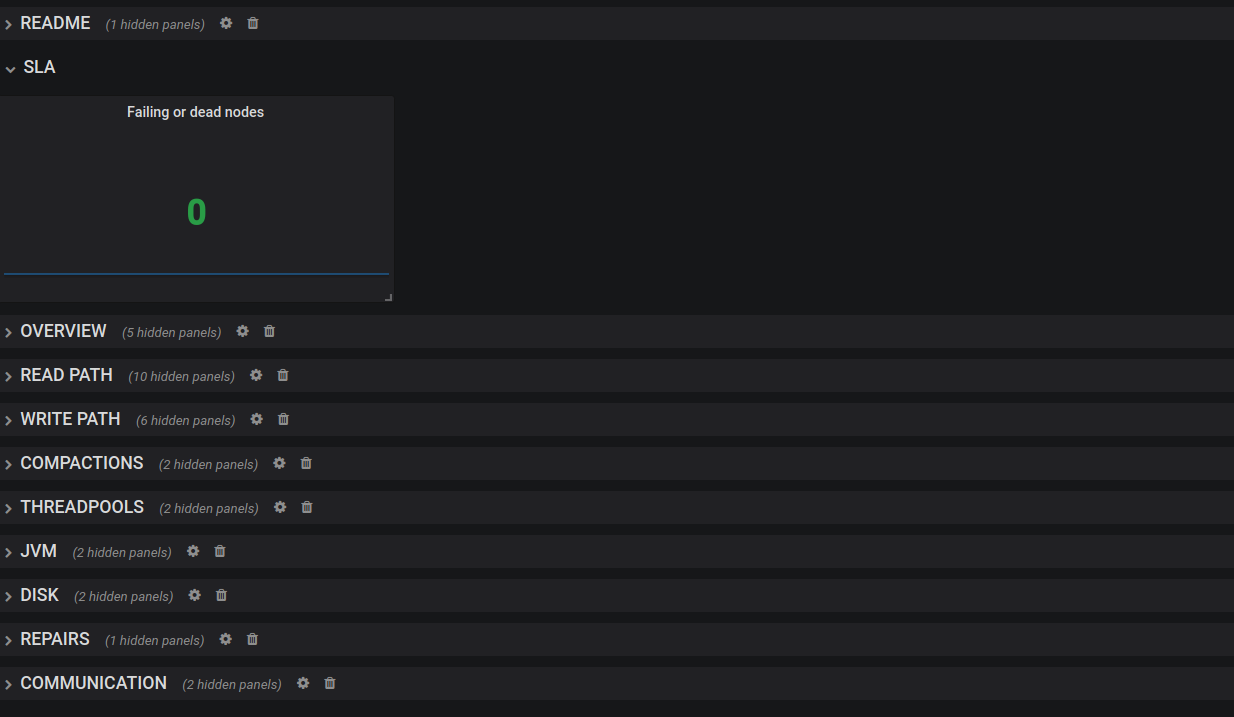Expand the JVM row chevron

click(x=8, y=552)
